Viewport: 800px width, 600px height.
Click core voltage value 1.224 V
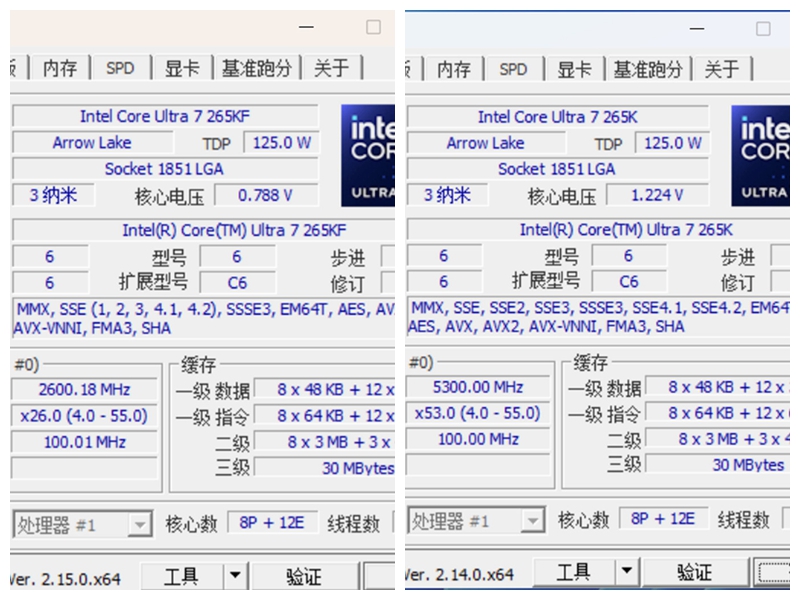(657, 195)
